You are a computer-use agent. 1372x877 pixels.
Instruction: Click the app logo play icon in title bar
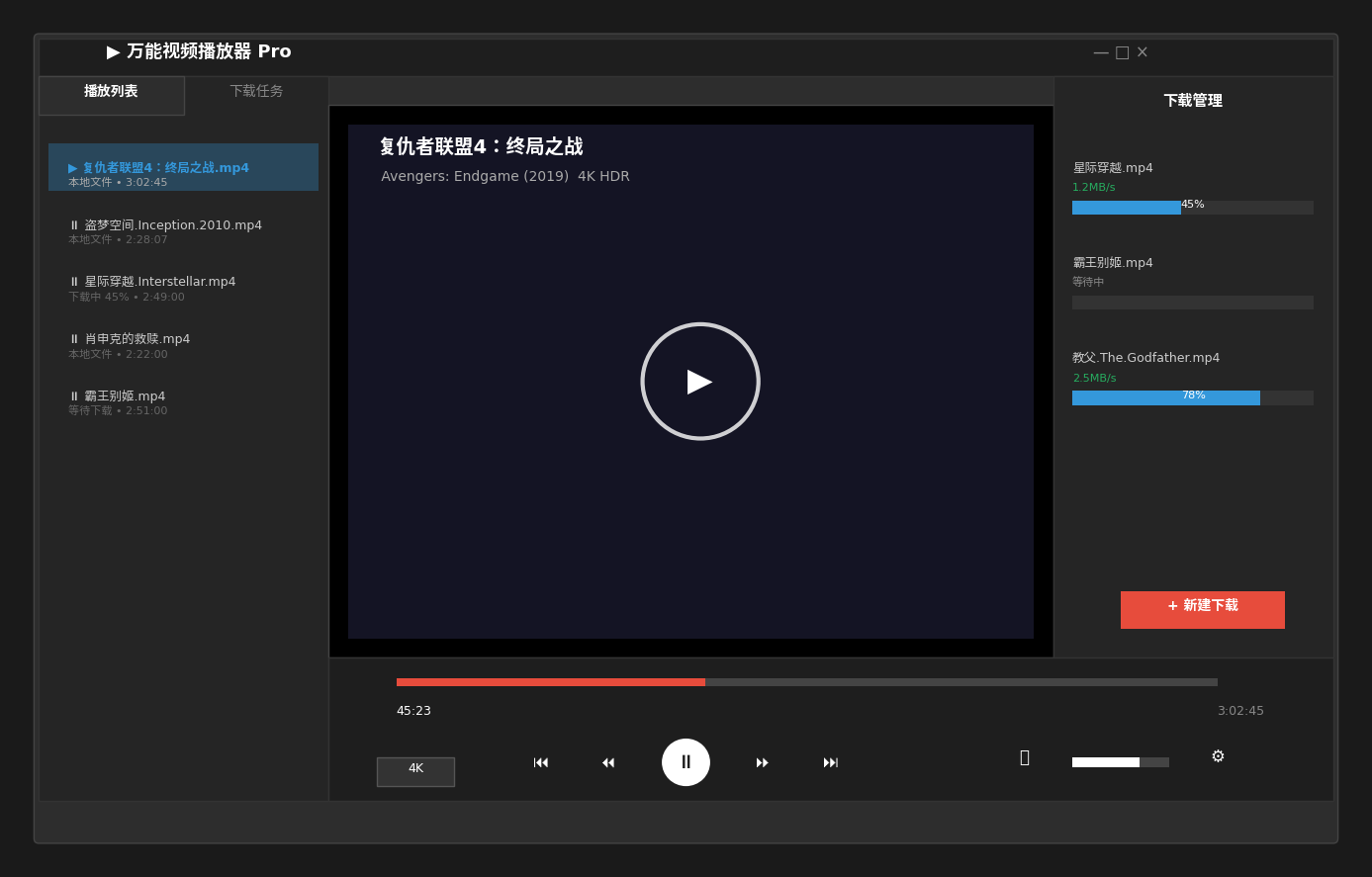112,51
